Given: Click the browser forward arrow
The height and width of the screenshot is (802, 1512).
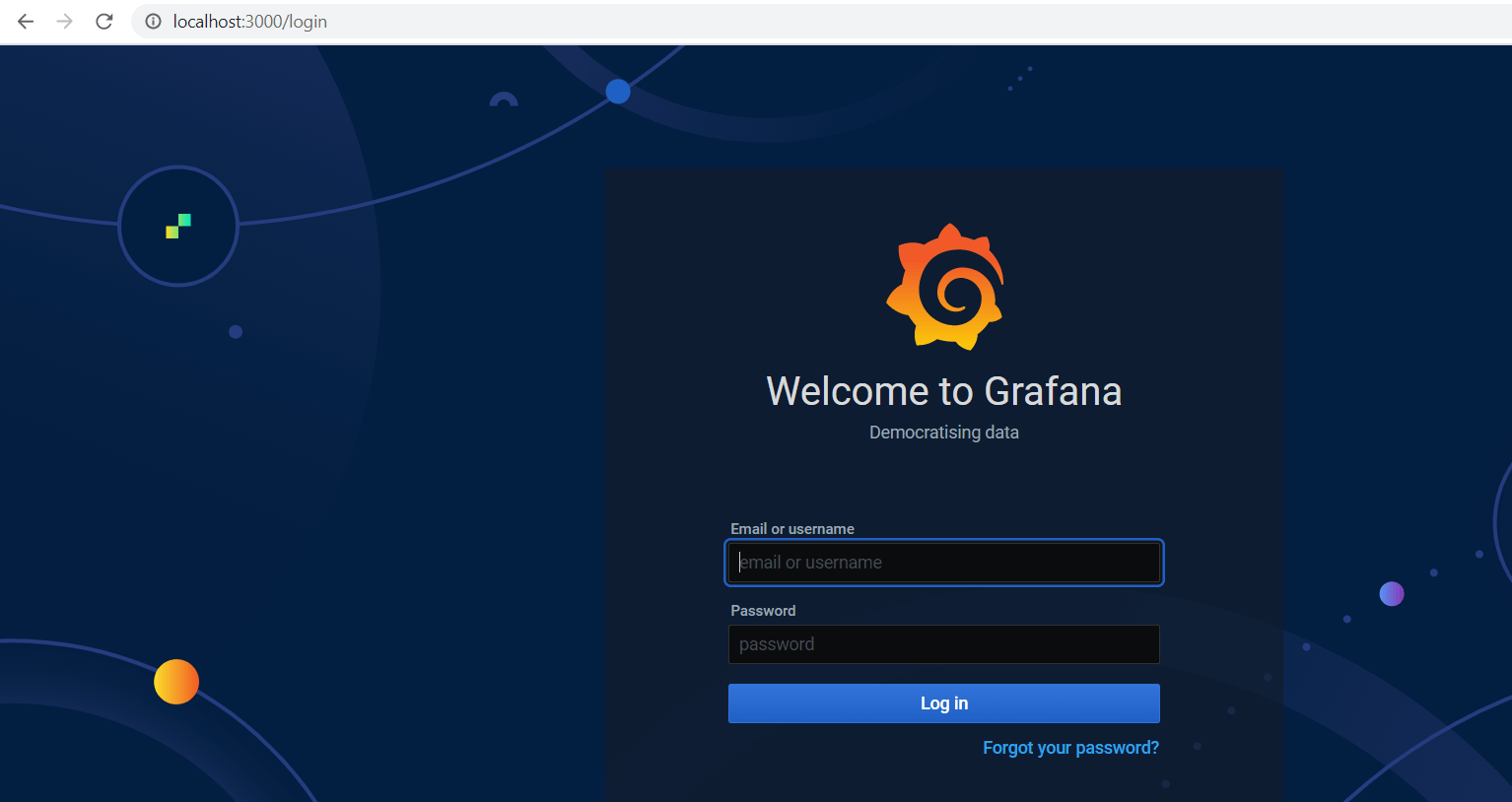Looking at the screenshot, I should pos(64,21).
